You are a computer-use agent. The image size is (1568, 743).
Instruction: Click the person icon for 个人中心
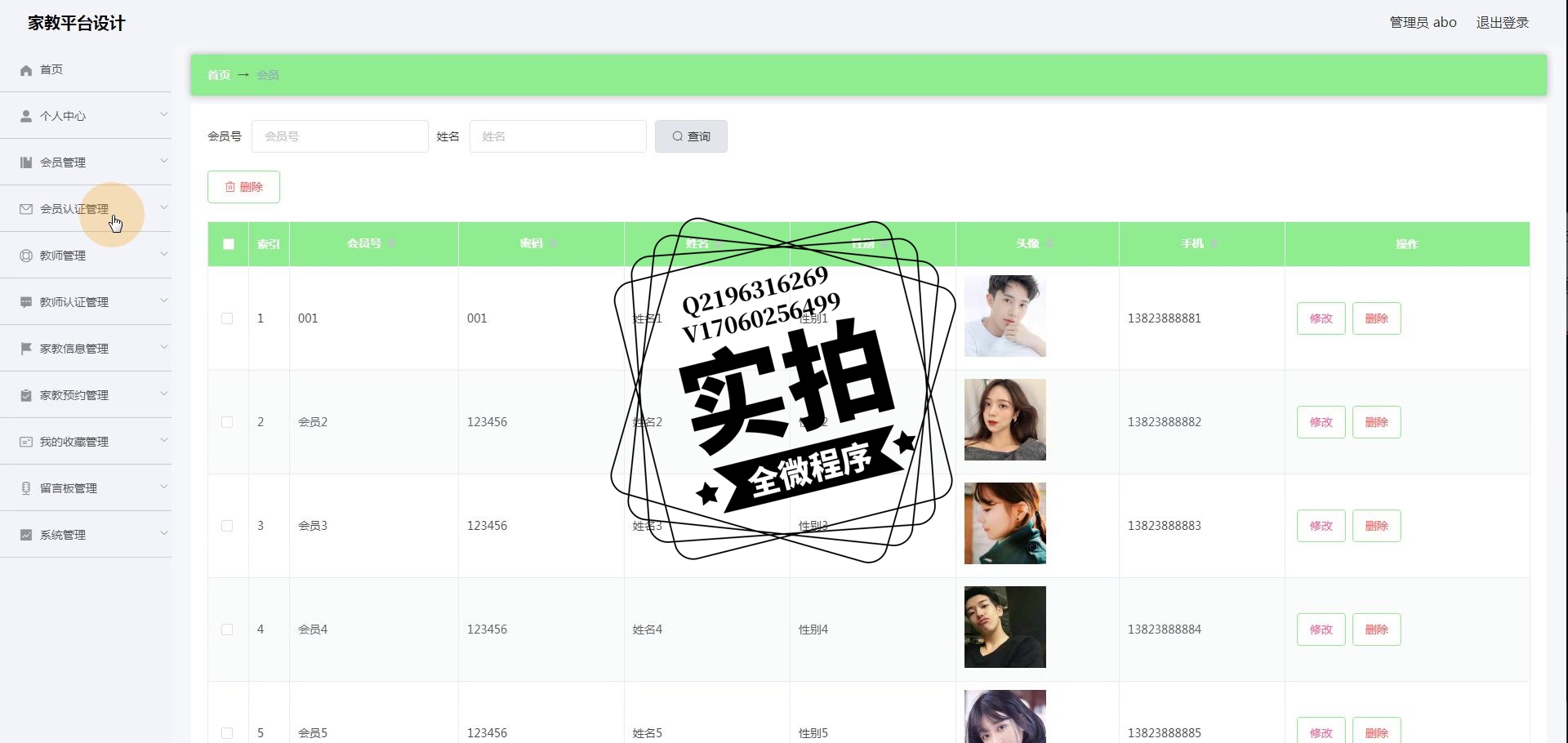tap(26, 117)
